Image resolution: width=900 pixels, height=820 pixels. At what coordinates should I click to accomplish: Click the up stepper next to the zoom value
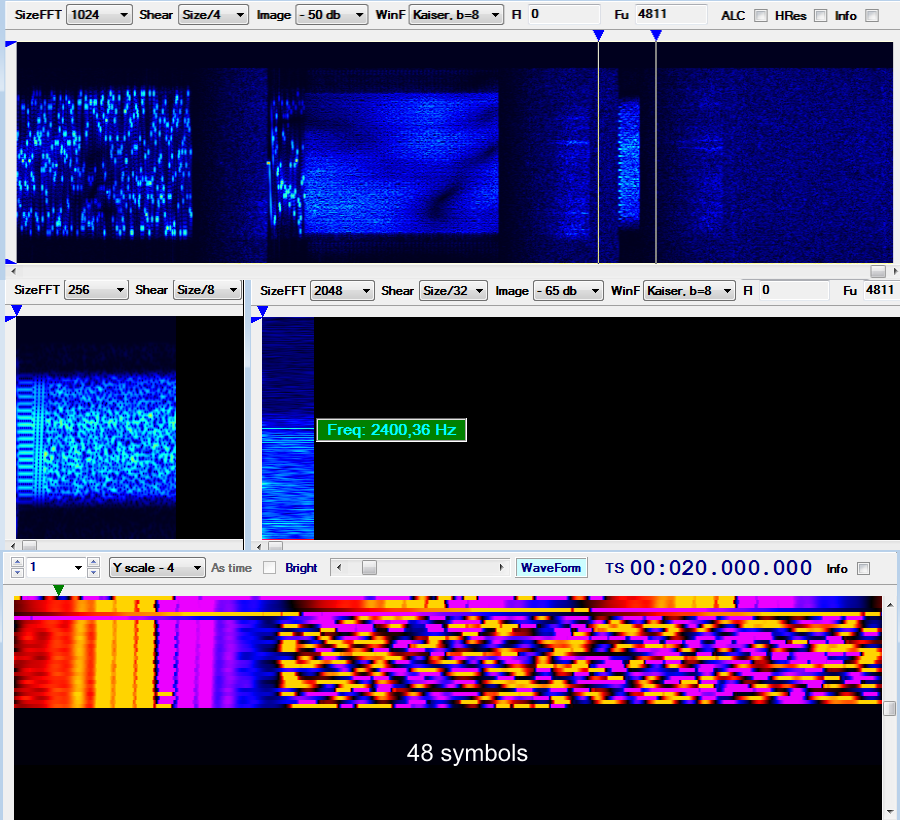point(93,561)
